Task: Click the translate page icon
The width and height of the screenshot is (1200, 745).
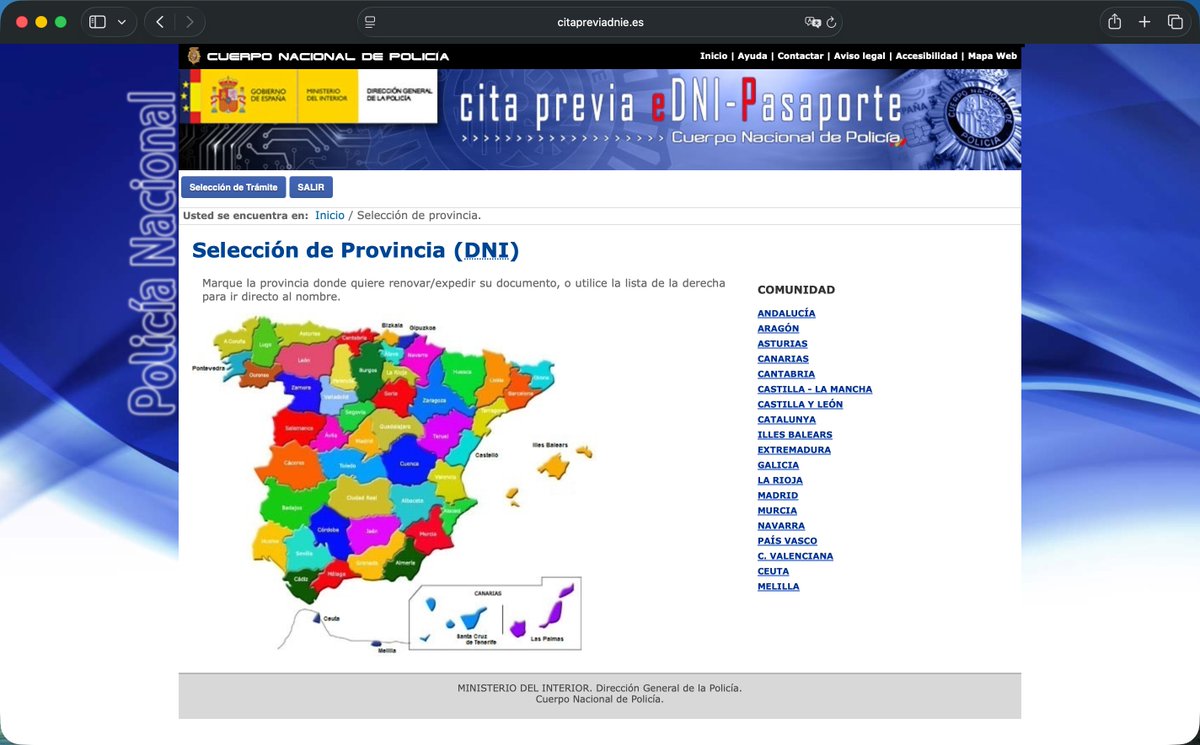Action: tap(813, 22)
